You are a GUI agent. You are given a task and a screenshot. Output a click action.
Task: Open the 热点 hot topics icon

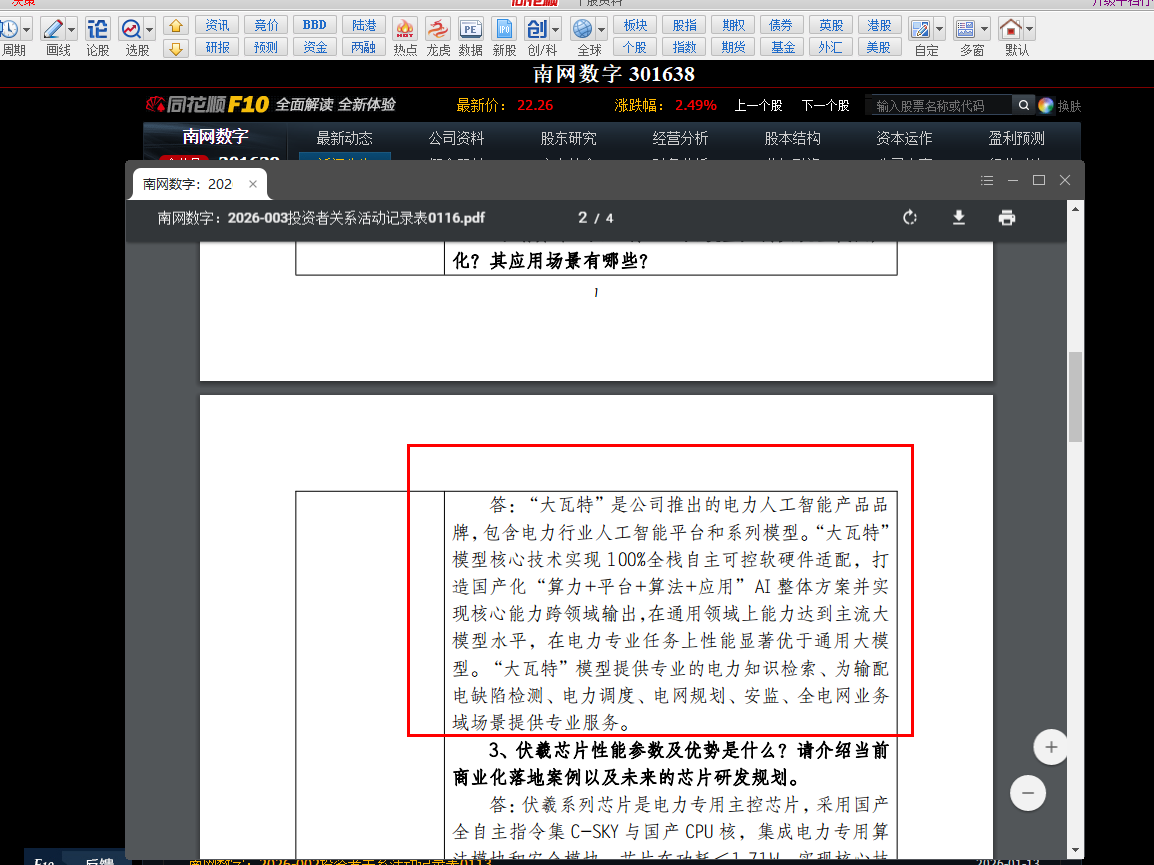pyautogui.click(x=405, y=29)
